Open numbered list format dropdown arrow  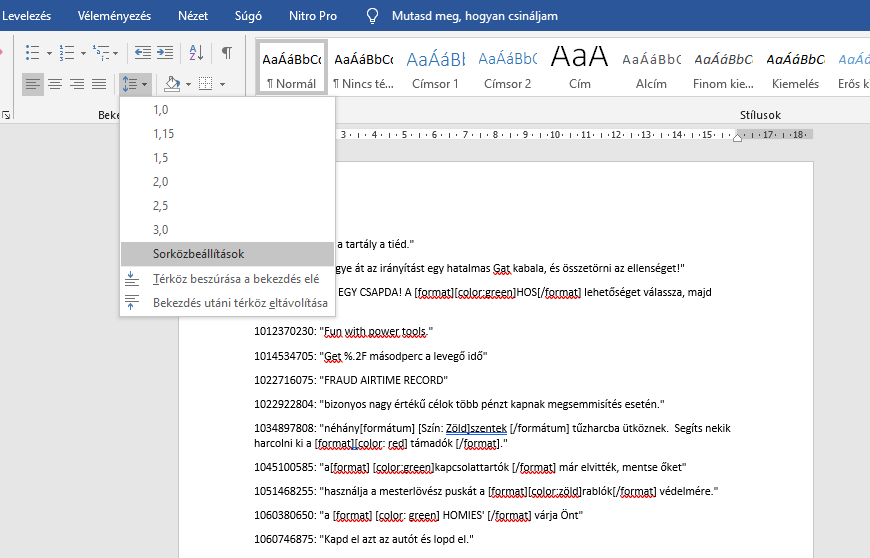(x=83, y=54)
